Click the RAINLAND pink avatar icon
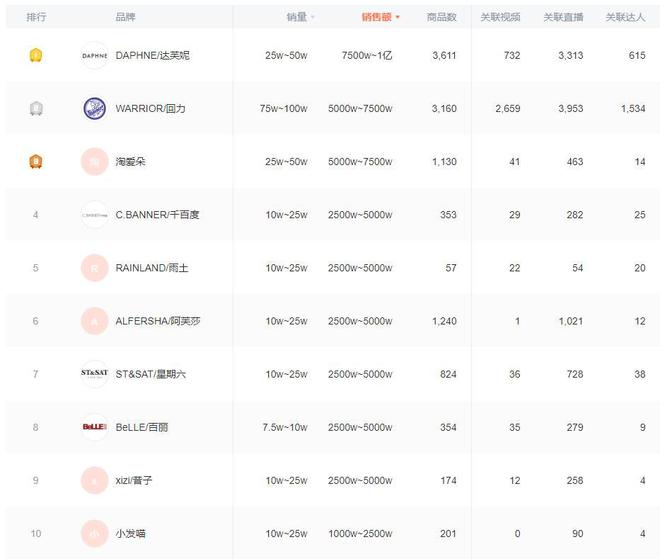The height and width of the screenshot is (559, 660). [95, 268]
